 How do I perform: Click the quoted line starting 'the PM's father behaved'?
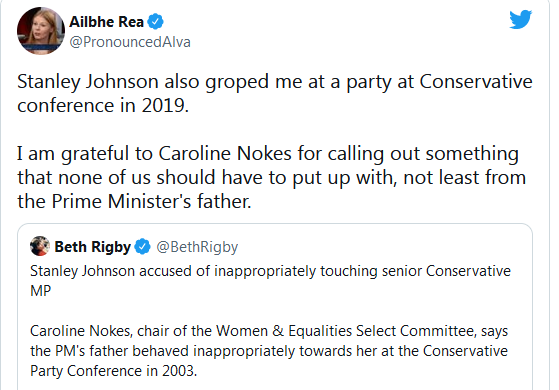pyautogui.click(x=269, y=351)
